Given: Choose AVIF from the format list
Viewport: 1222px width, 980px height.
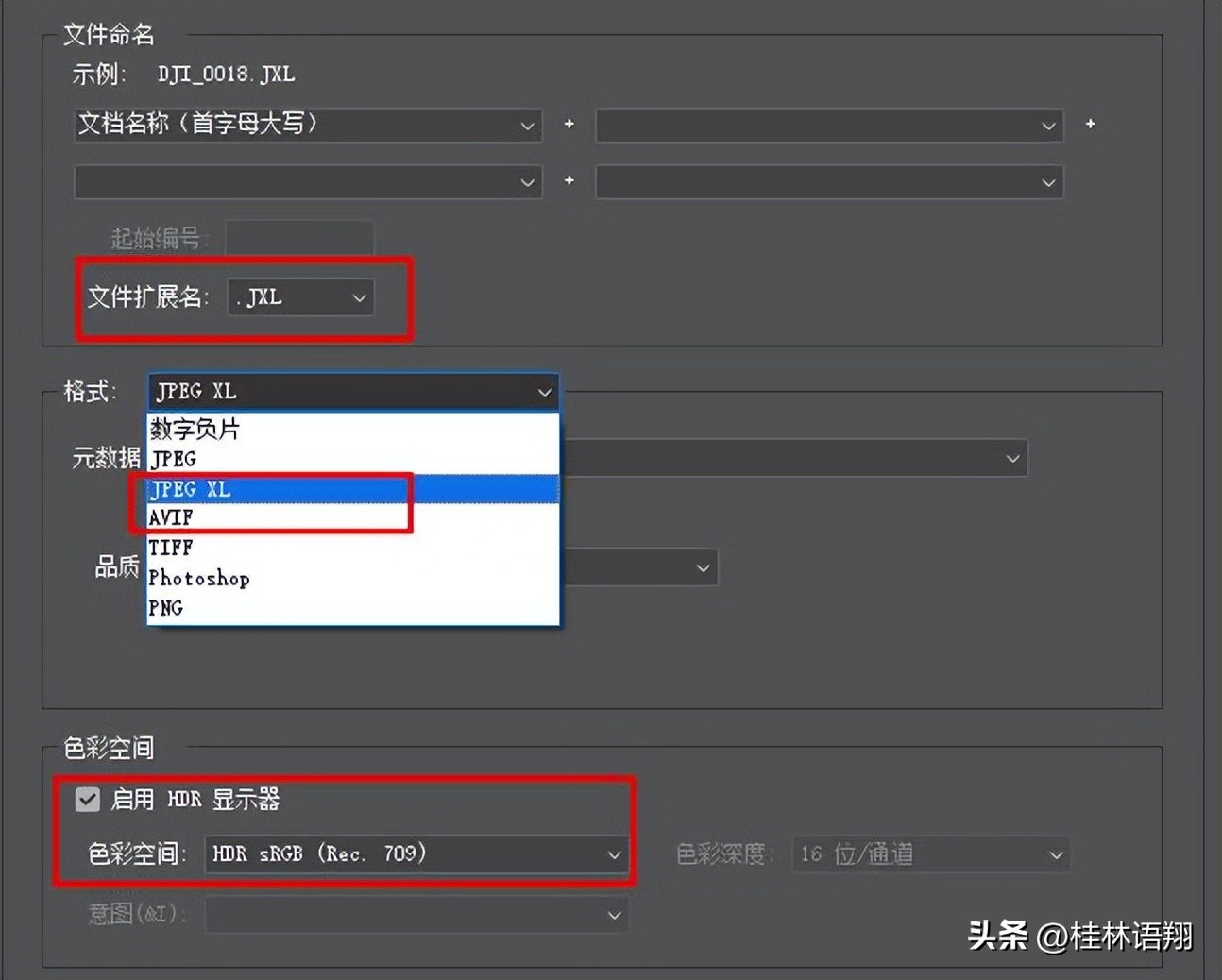Looking at the screenshot, I should (353, 518).
